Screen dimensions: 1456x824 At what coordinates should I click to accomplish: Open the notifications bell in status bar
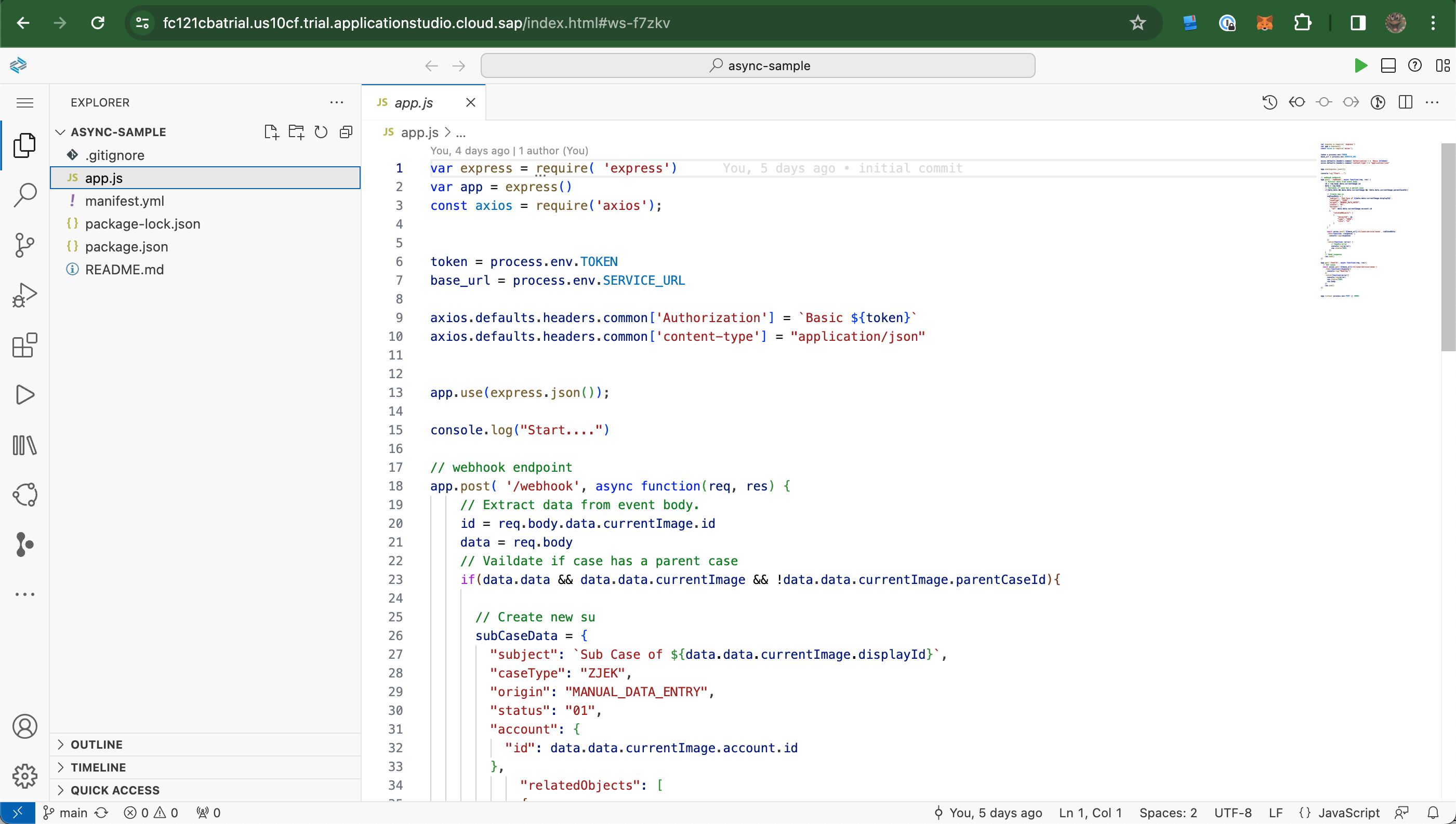click(1433, 813)
